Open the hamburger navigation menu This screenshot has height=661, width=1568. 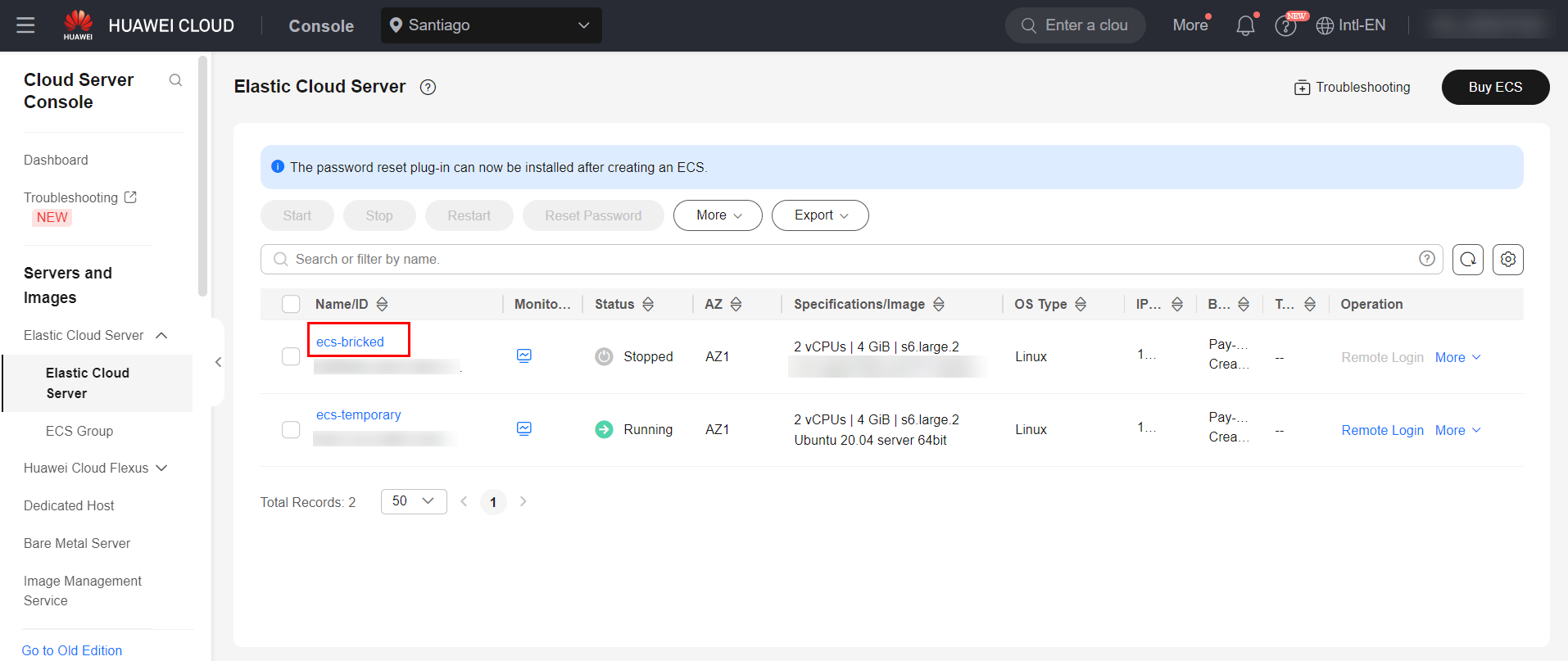pyautogui.click(x=25, y=25)
